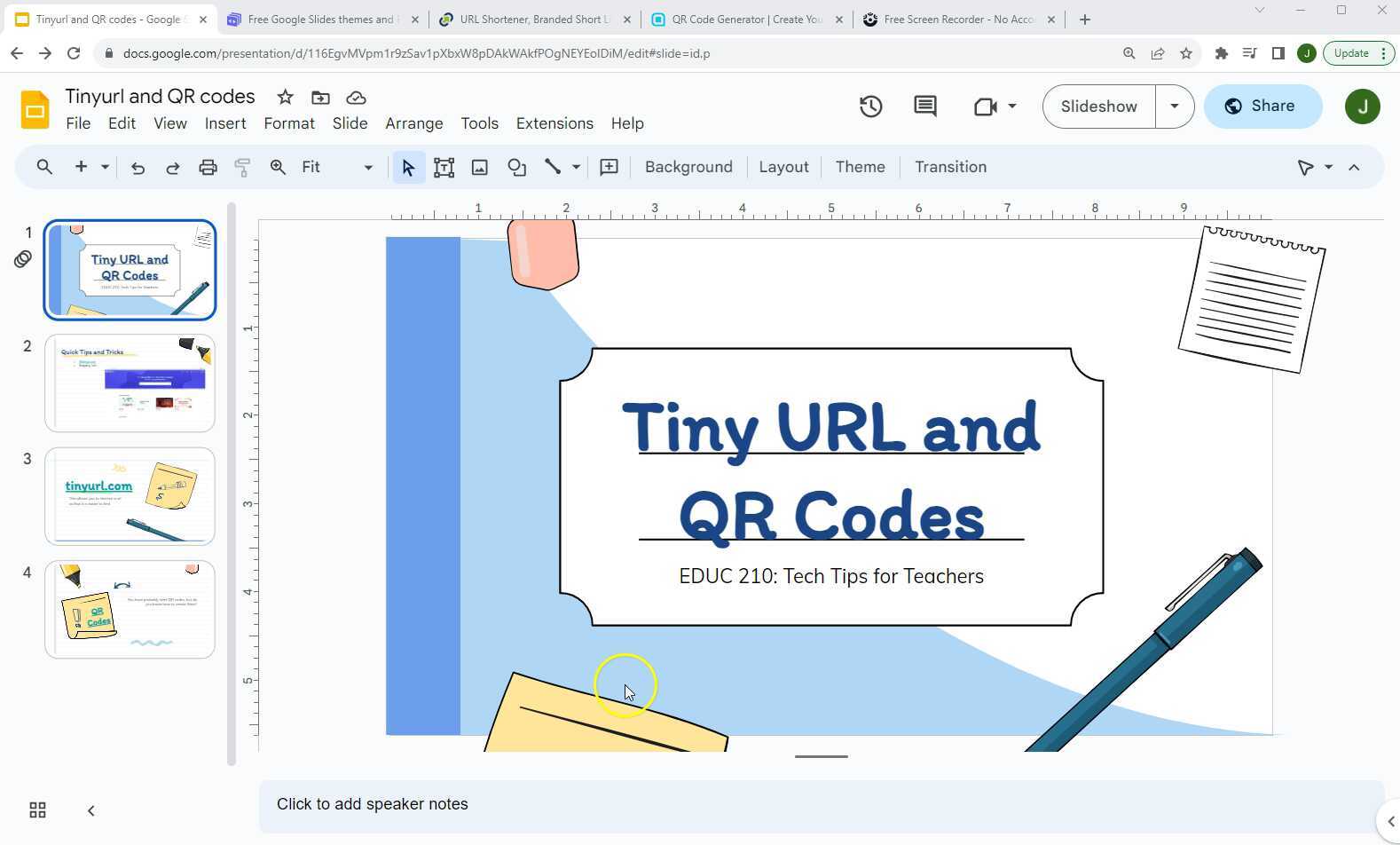Image resolution: width=1400 pixels, height=845 pixels.
Task: Bookmark this page with the star icon
Action: pos(1186,53)
